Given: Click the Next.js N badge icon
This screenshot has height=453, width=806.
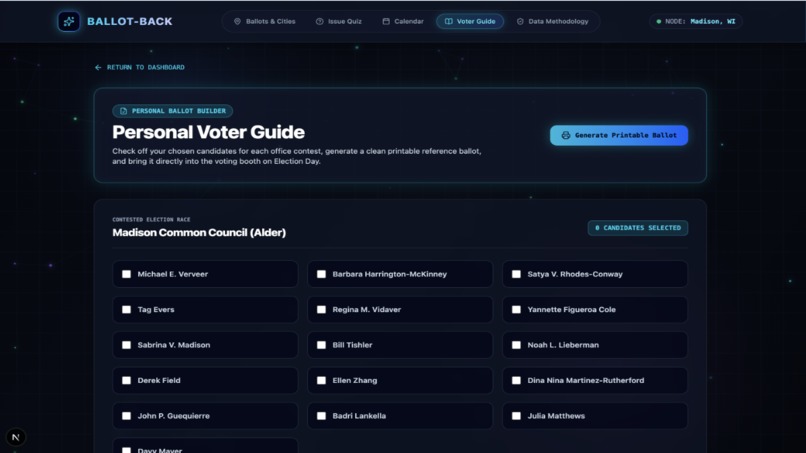Looking at the screenshot, I should [16, 437].
